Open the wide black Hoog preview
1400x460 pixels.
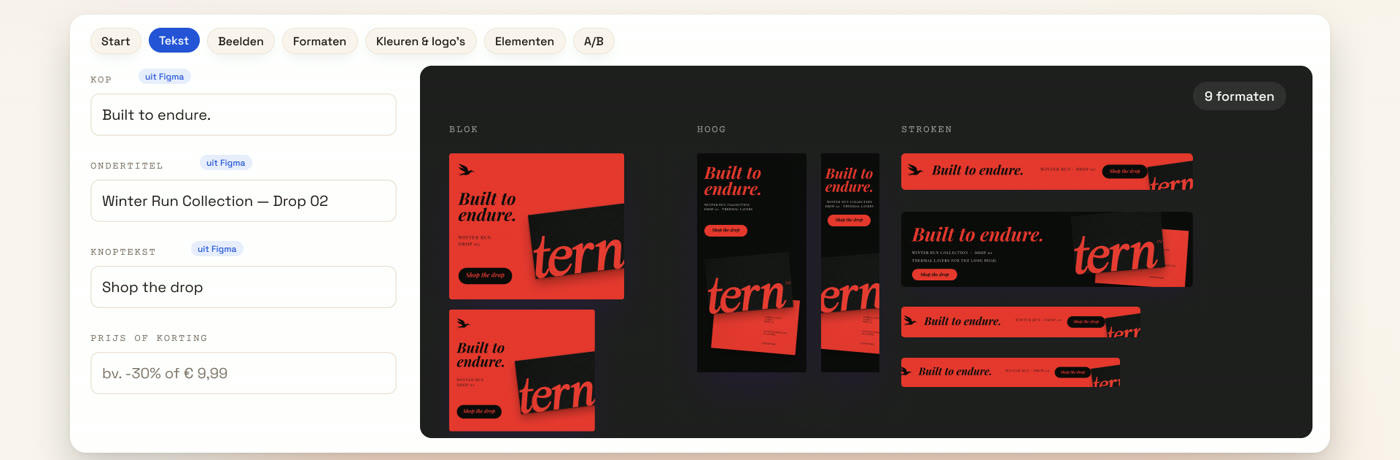click(x=751, y=262)
